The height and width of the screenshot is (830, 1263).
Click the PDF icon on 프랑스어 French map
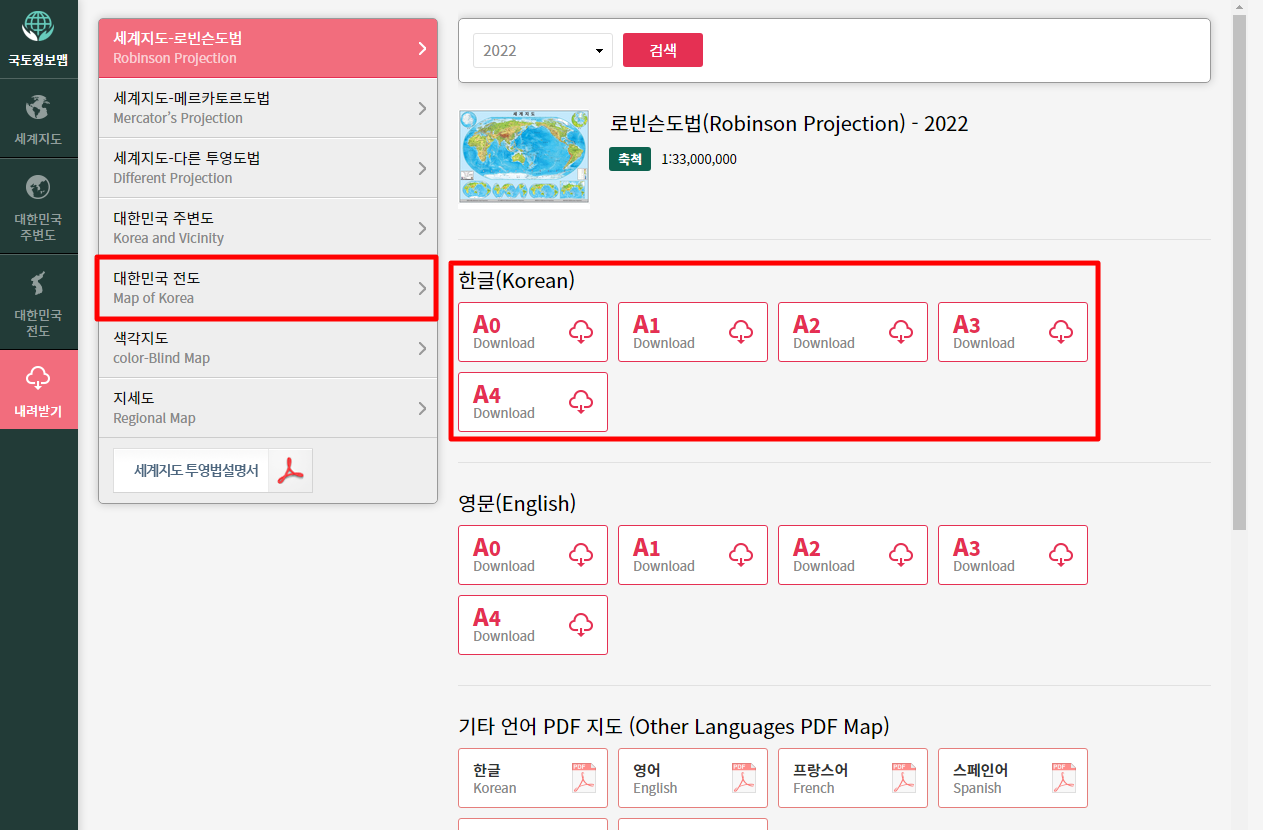(x=903, y=778)
